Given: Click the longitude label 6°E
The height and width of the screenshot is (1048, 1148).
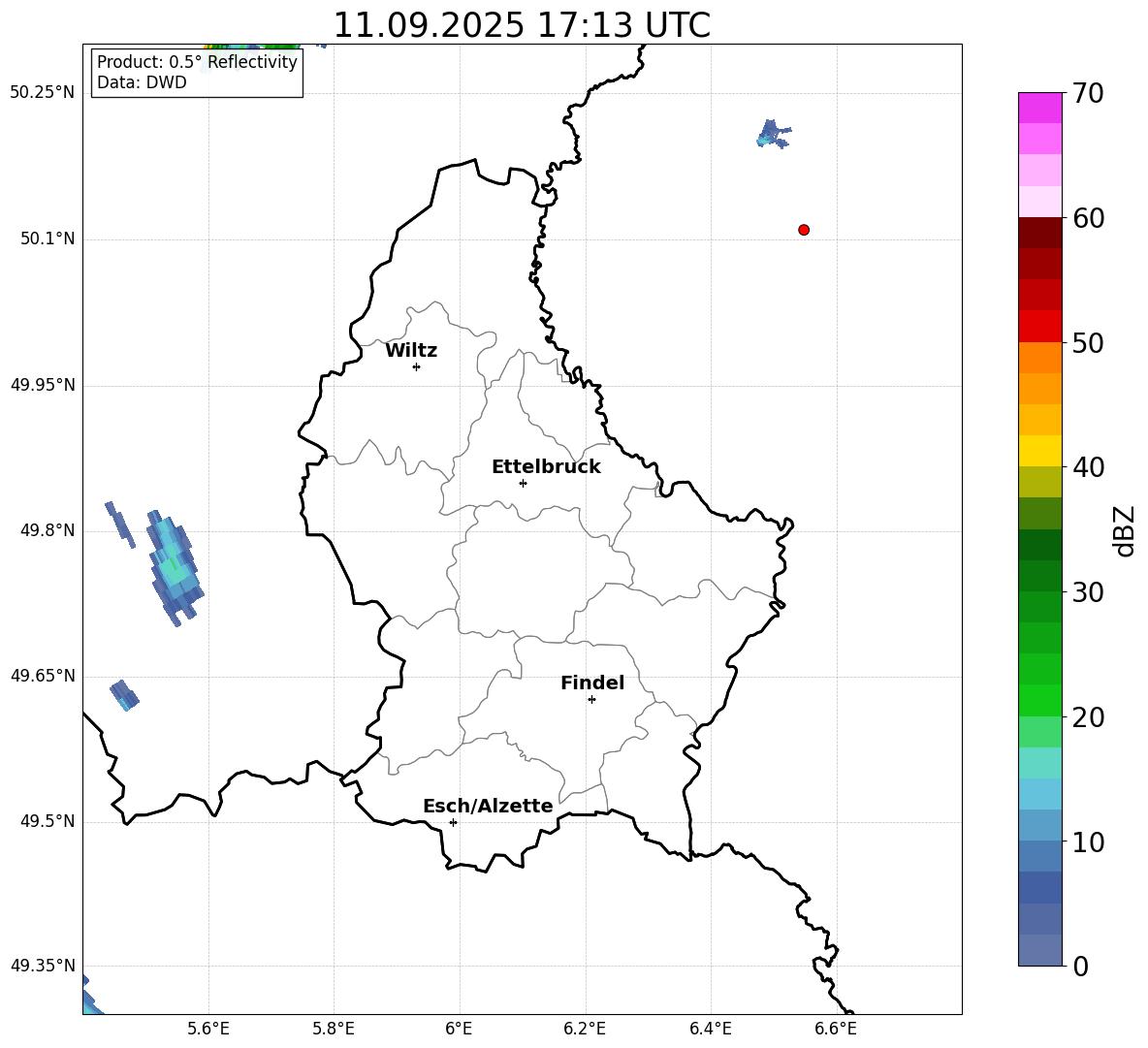Looking at the screenshot, I should click(x=459, y=1029).
